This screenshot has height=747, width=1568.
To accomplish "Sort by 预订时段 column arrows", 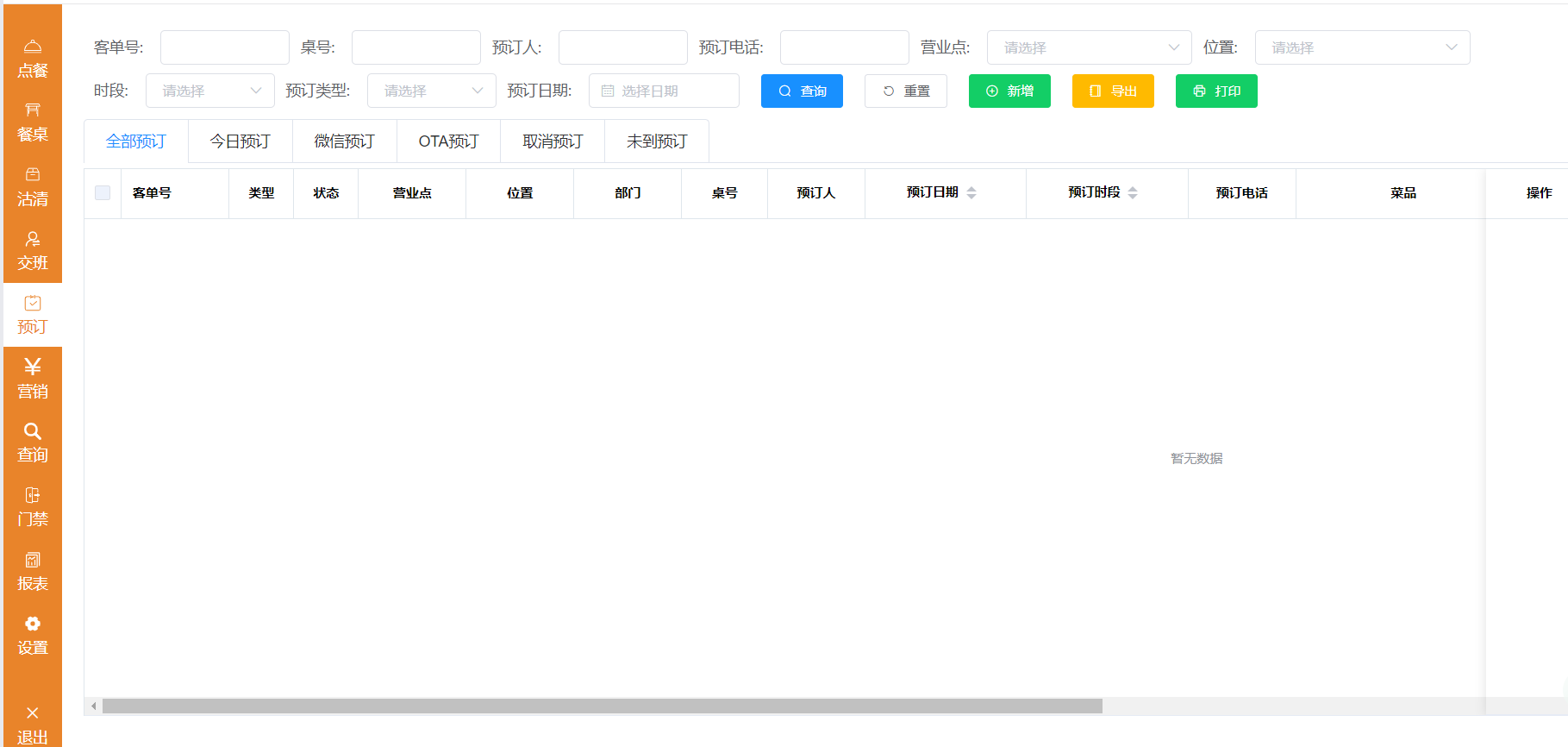I will click(1133, 192).
